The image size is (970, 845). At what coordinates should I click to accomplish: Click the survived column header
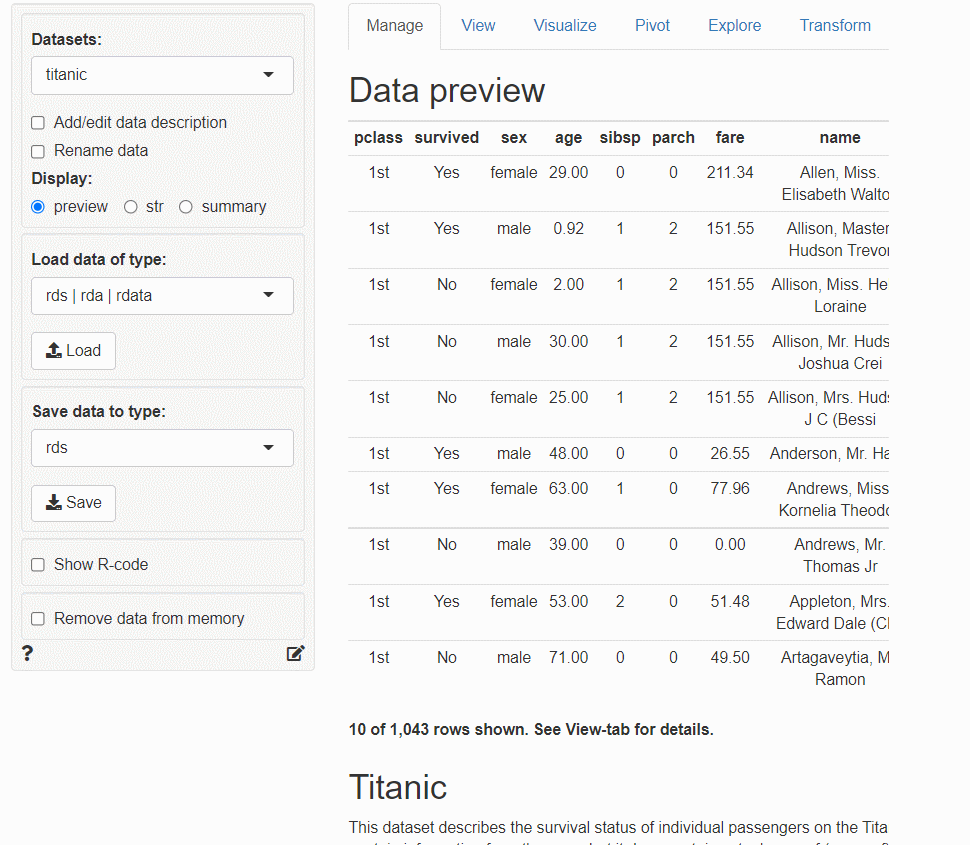tap(446, 138)
